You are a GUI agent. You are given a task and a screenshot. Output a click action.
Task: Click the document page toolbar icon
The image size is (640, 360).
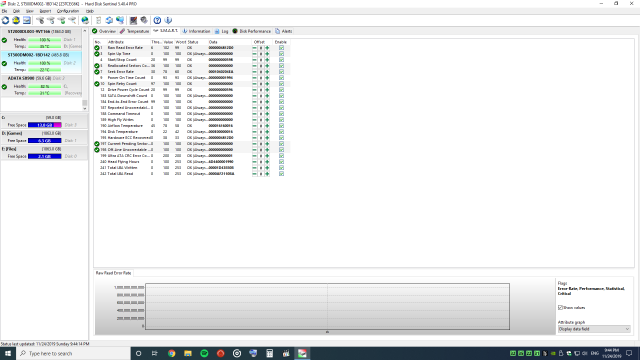click(98, 20)
